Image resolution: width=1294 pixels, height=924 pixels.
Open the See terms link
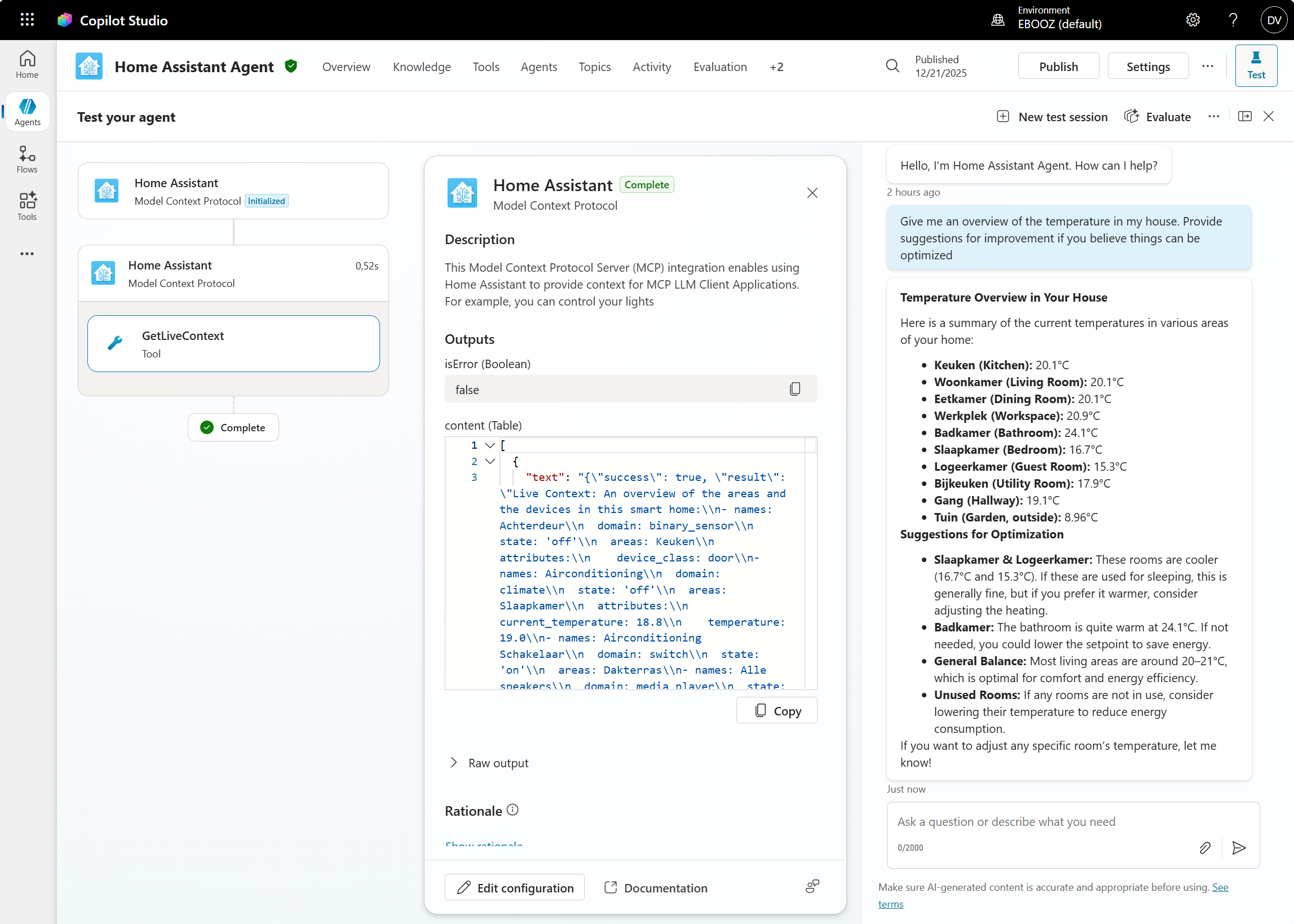point(1220,887)
